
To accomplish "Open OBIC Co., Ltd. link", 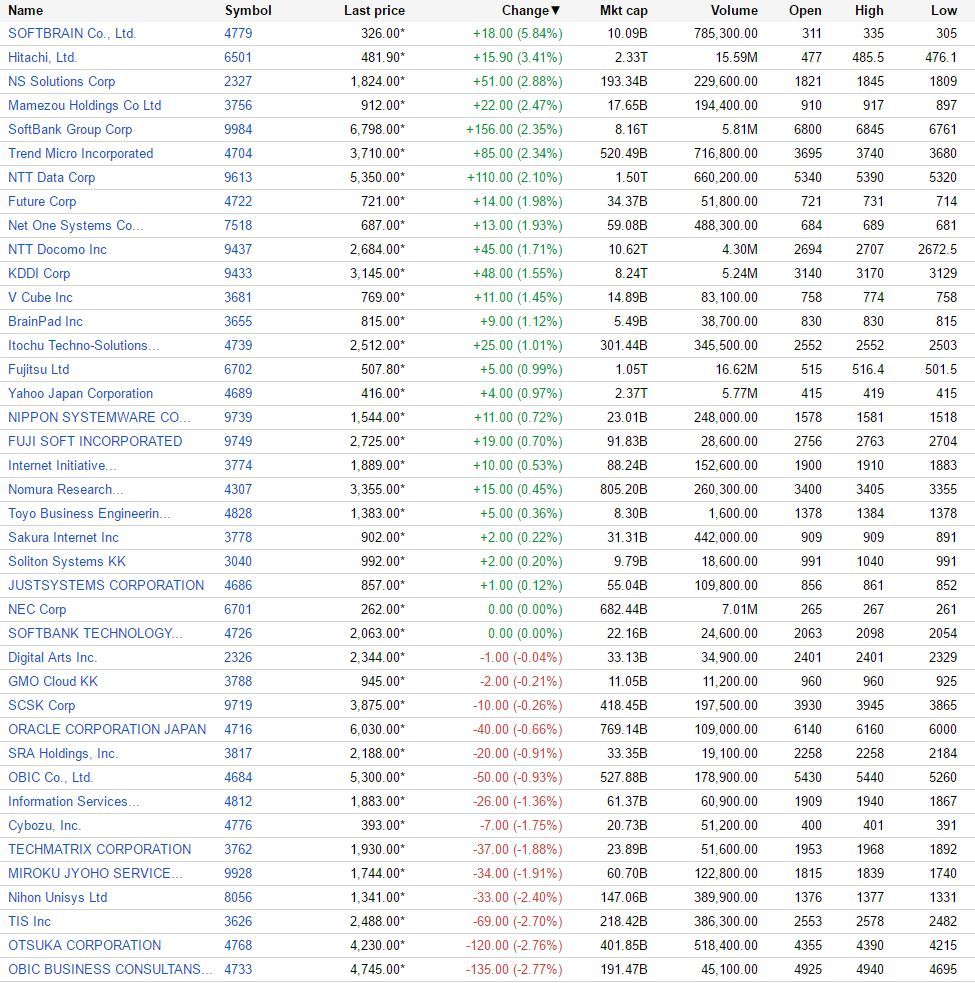I will pyautogui.click(x=50, y=778).
